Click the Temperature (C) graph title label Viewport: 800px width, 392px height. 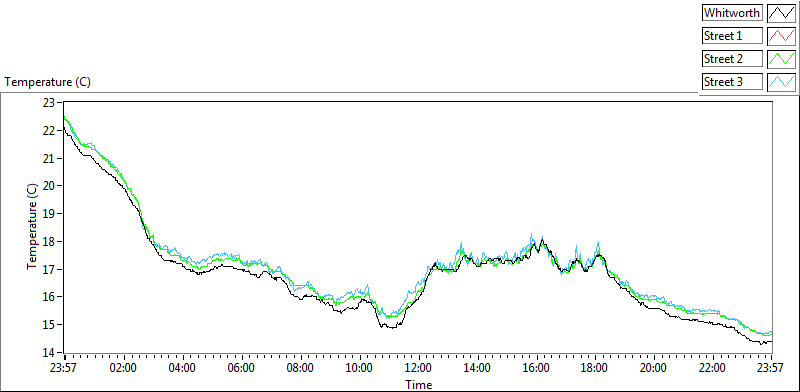pyautogui.click(x=48, y=82)
